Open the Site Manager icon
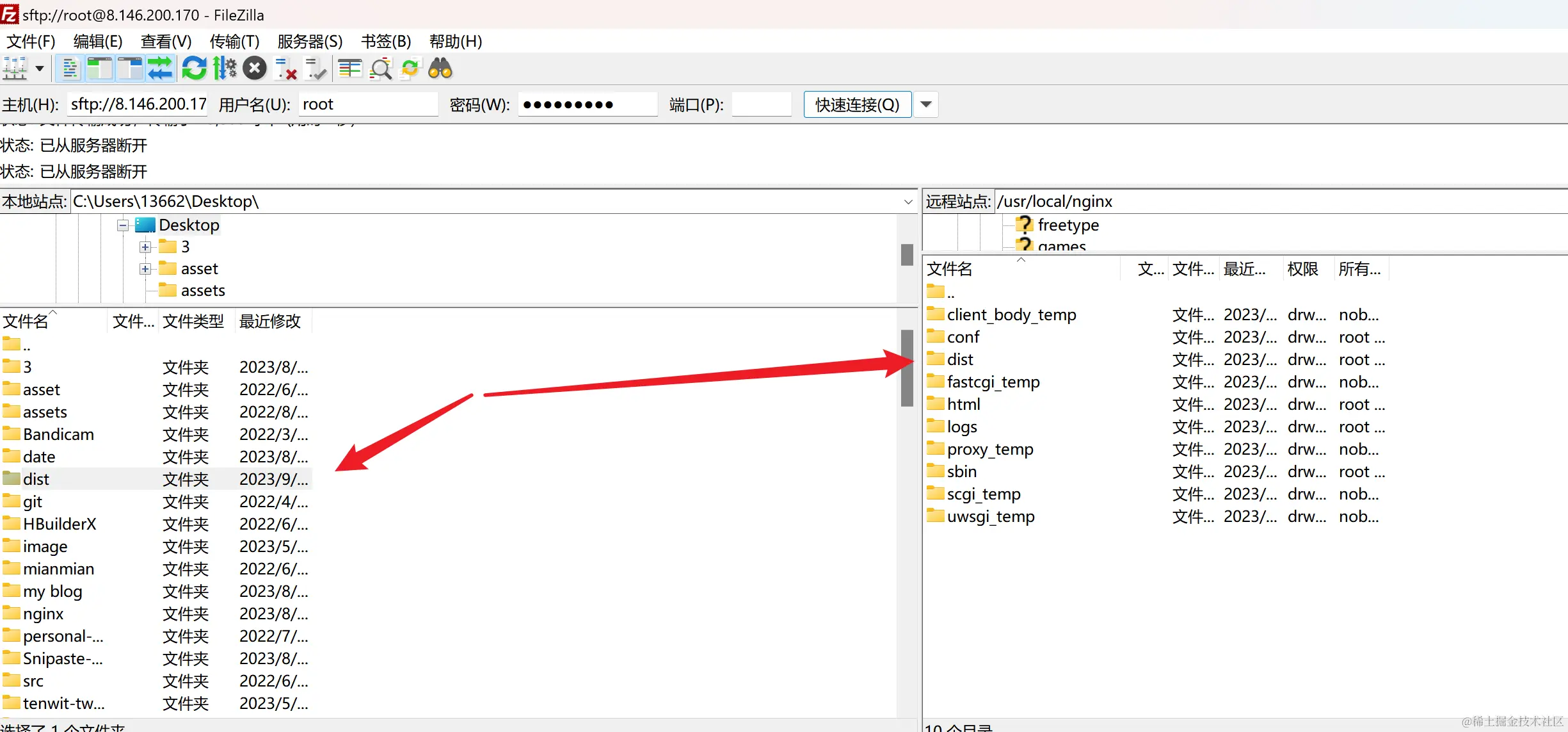Image resolution: width=1568 pixels, height=732 pixels. 15,69
